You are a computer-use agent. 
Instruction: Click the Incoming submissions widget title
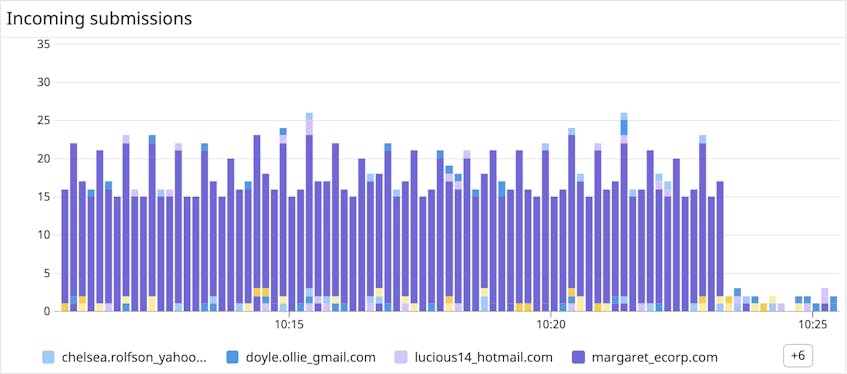99,18
